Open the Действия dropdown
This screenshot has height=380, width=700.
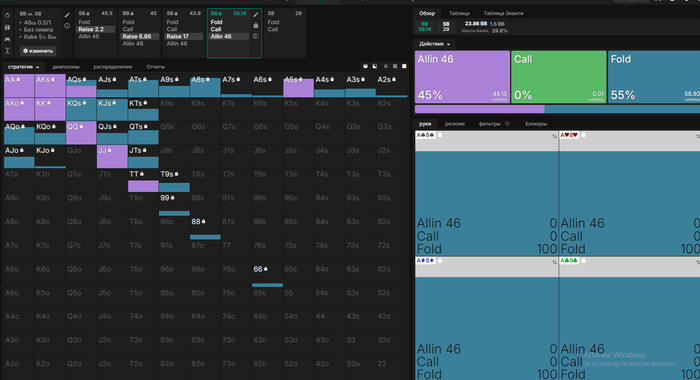tap(434, 44)
